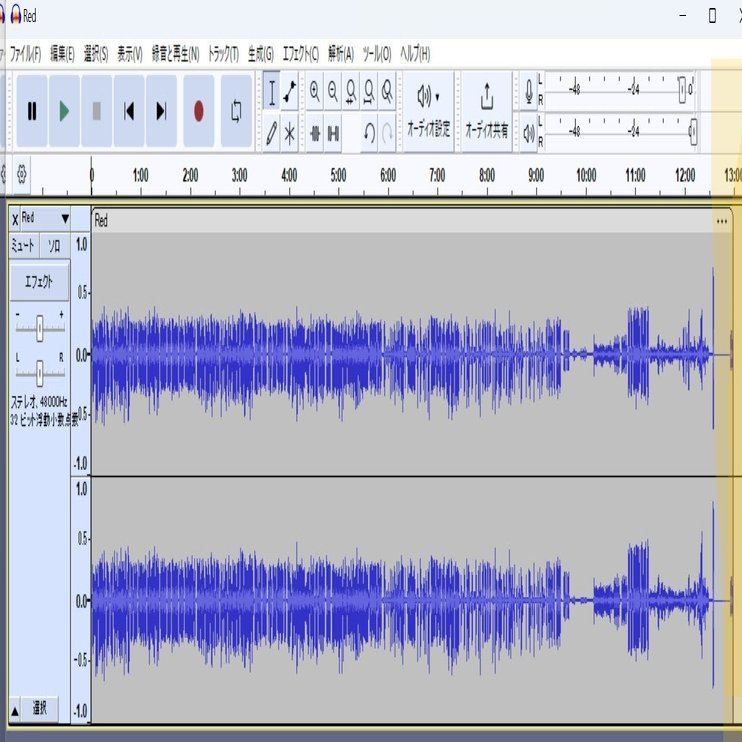The height and width of the screenshot is (742, 742).
Task: Click the Zoom toggle icon
Action: (x=387, y=91)
